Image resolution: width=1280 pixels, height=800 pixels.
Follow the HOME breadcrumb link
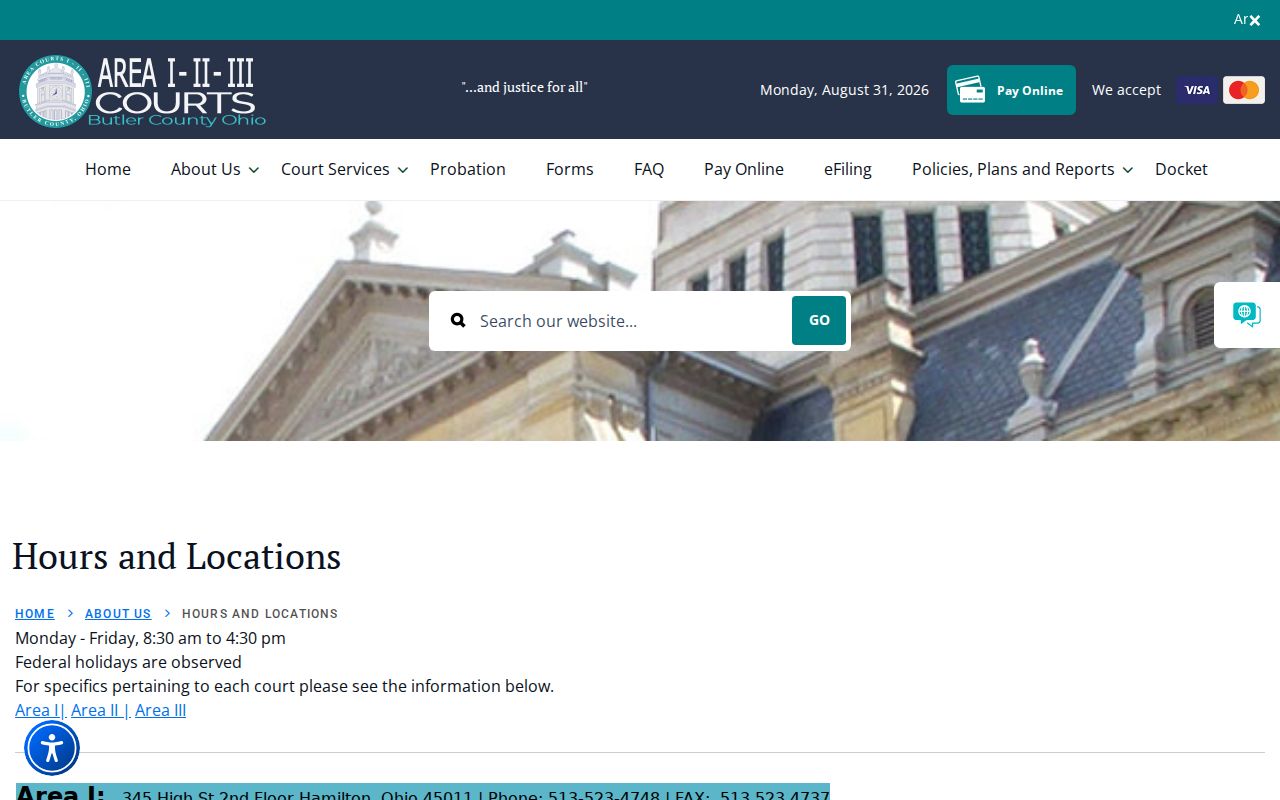[35, 614]
